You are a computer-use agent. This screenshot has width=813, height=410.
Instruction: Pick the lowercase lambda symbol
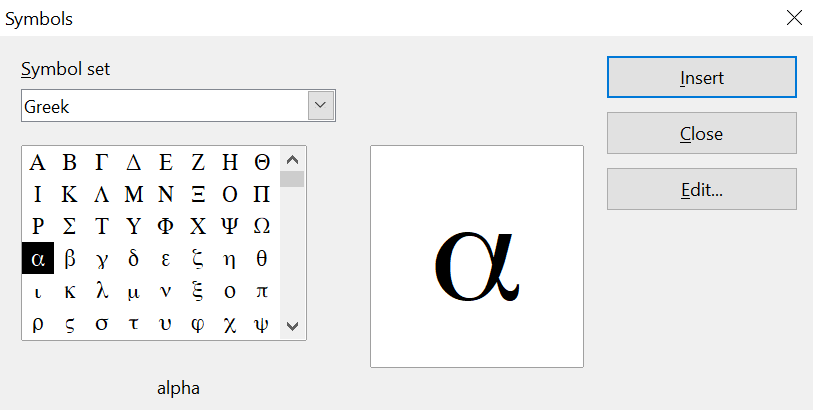pyautogui.click(x=102, y=291)
